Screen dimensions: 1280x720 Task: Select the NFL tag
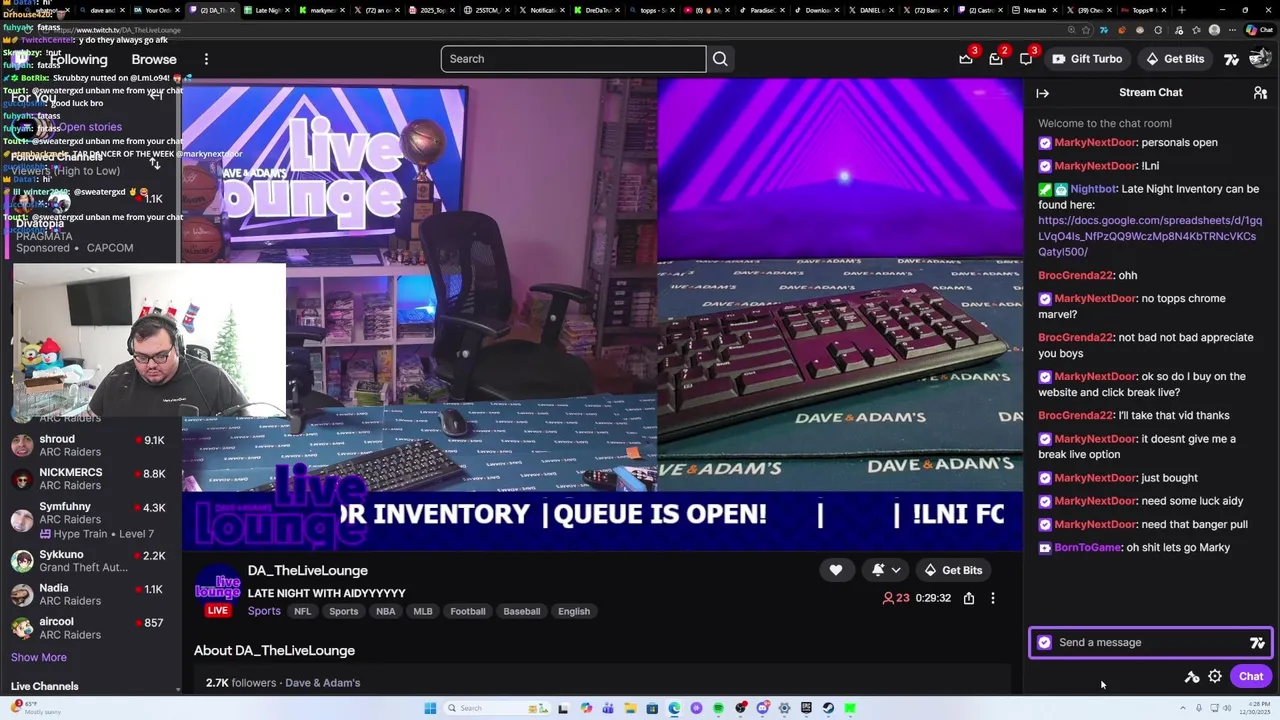coord(302,611)
